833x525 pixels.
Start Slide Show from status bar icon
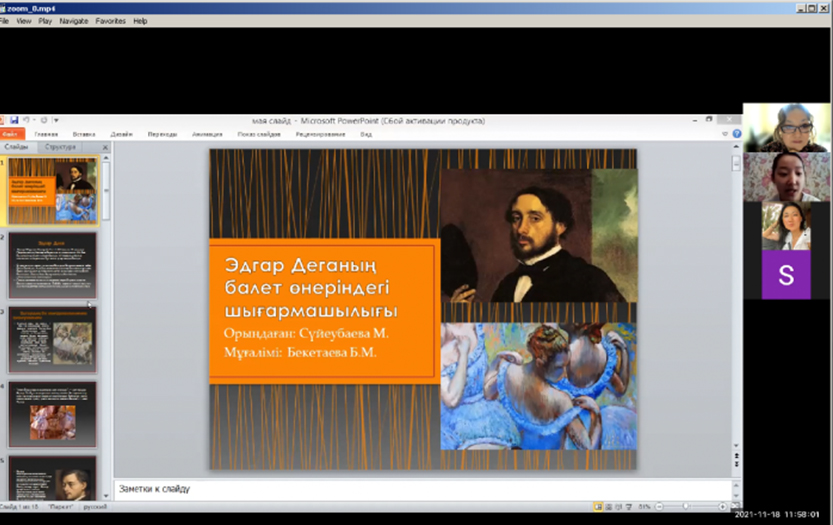(628, 508)
